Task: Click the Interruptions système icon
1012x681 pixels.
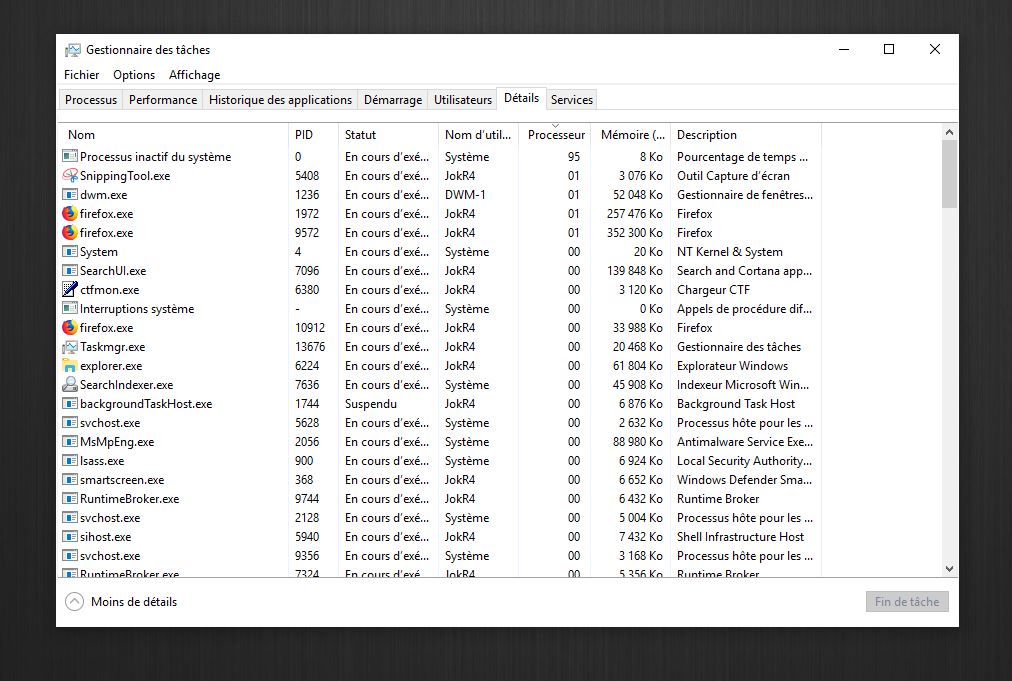Action: pyautogui.click(x=70, y=309)
